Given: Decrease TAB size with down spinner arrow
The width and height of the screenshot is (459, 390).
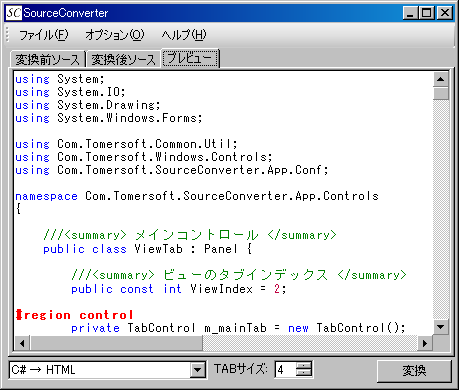Looking at the screenshot, I should point(304,373).
